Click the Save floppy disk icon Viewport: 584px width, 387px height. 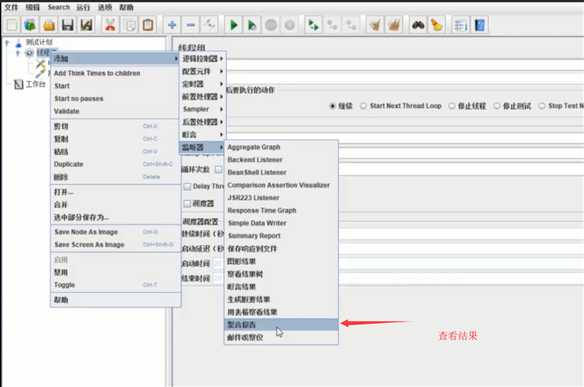coord(67,25)
